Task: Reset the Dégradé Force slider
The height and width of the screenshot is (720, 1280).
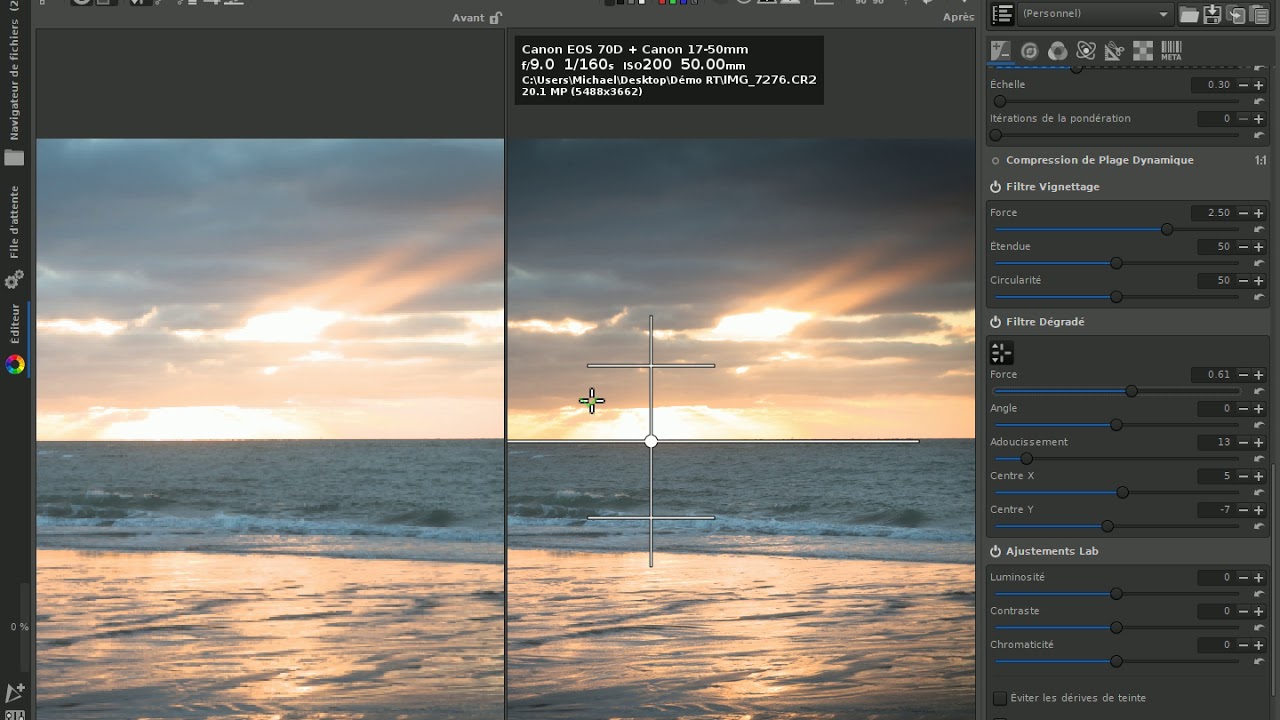Action: pyautogui.click(x=1259, y=391)
